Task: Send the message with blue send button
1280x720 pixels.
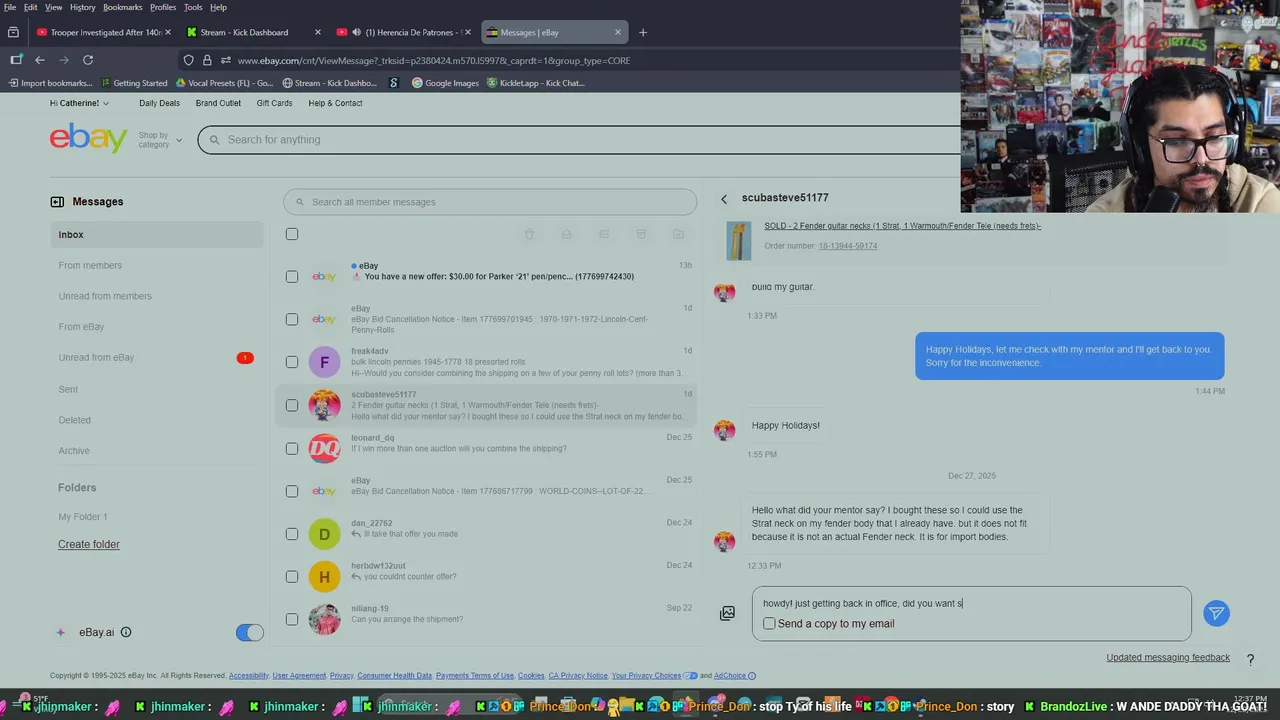Action: (1216, 613)
